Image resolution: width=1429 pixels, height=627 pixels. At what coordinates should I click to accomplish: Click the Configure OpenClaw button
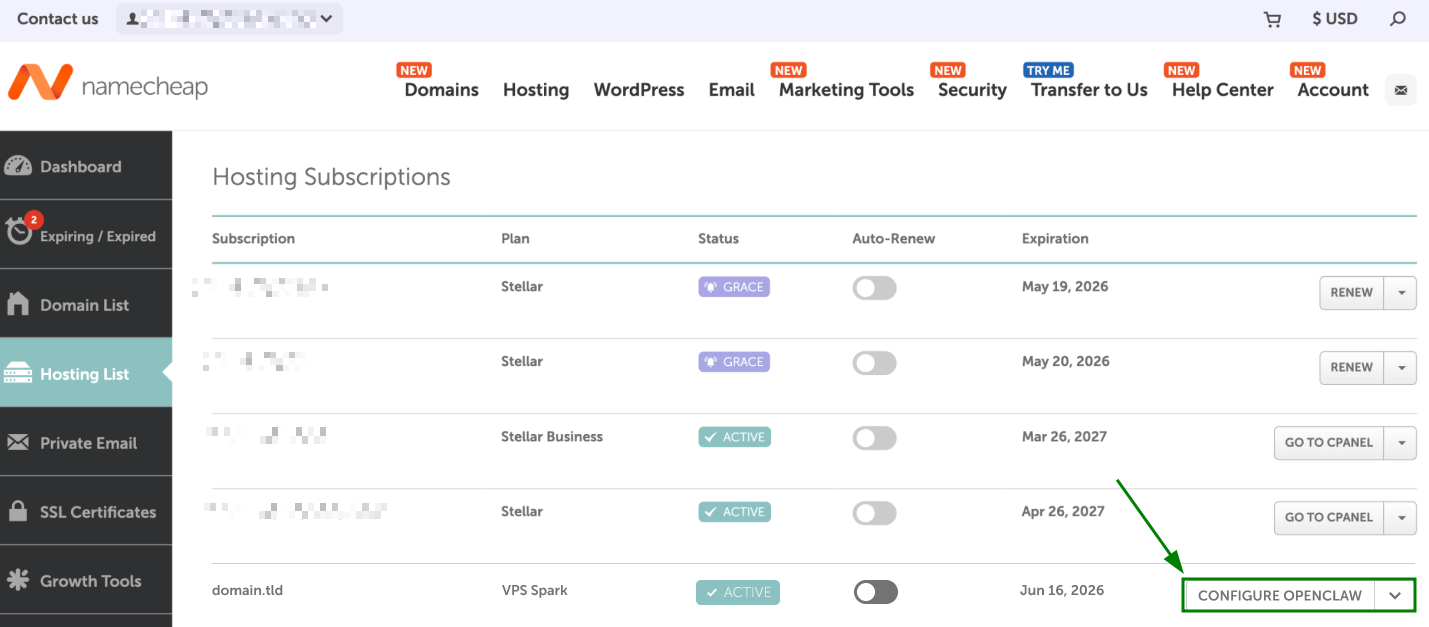pyautogui.click(x=1280, y=596)
